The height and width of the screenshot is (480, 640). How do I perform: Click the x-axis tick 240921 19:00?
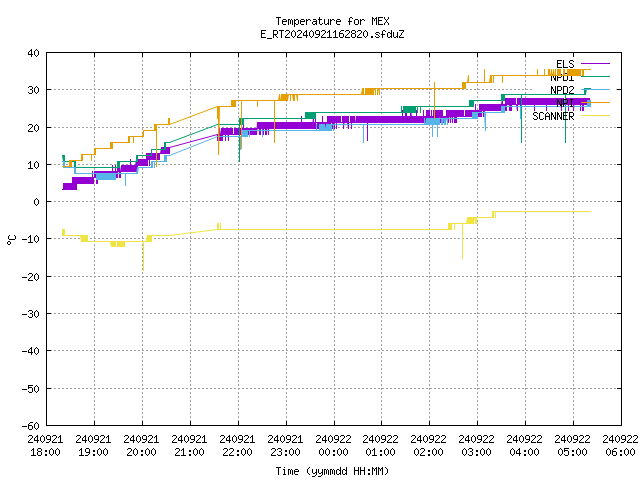93,446
